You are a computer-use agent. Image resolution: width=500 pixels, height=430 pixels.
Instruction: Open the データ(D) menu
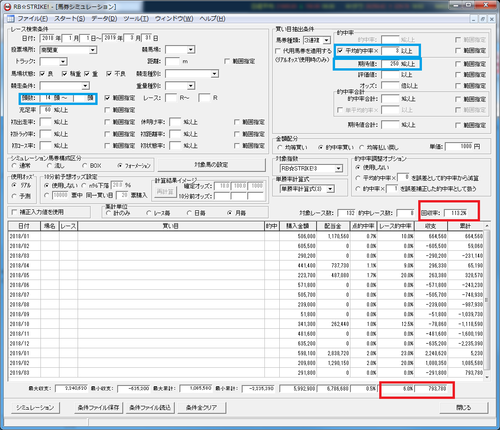[x=104, y=19]
